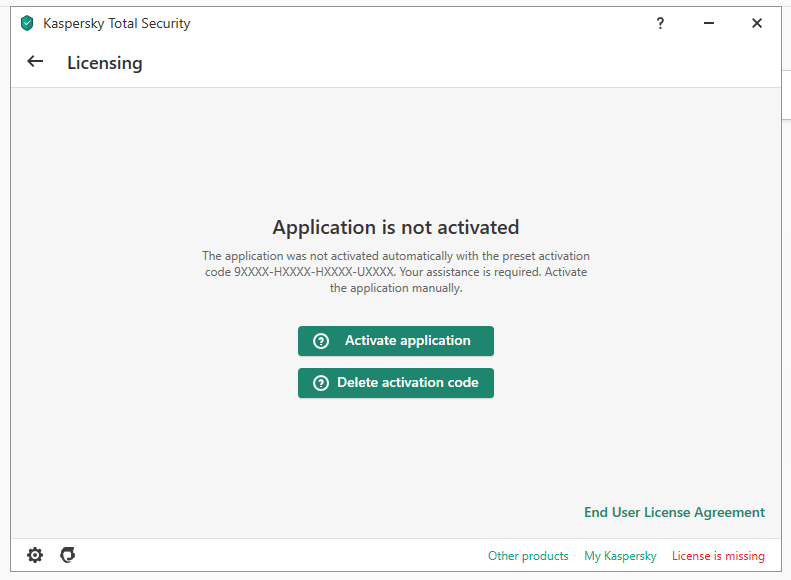
Task: Open help with the question mark icon
Action: click(x=660, y=23)
